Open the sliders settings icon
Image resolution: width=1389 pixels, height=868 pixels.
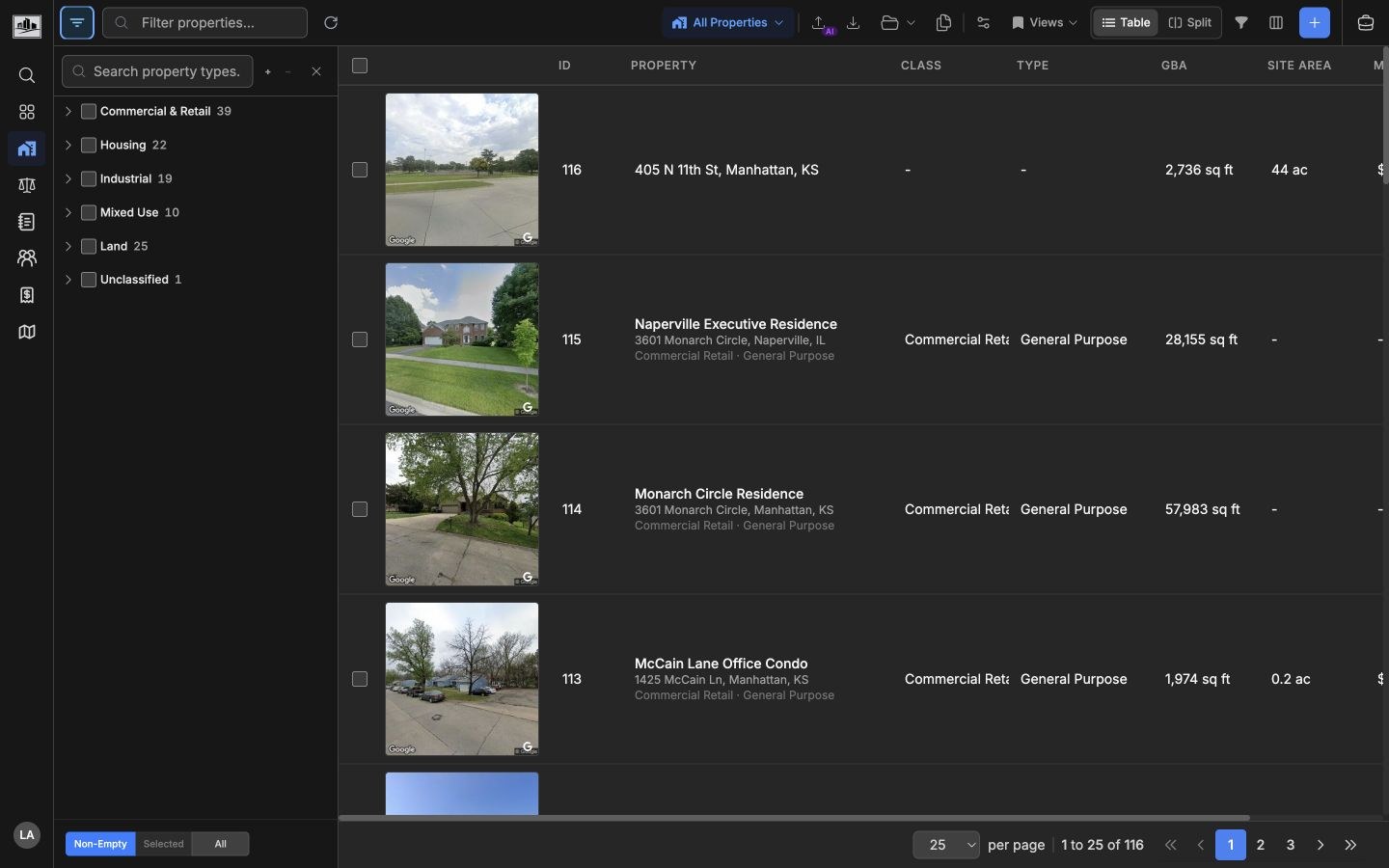(984, 22)
